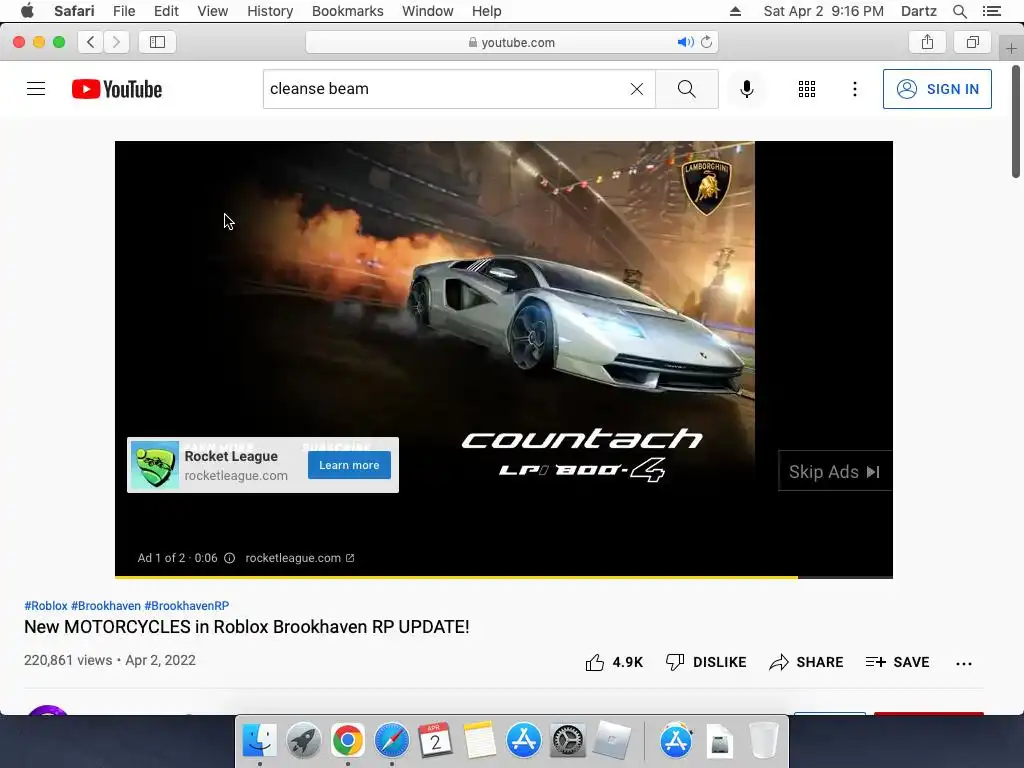This screenshot has width=1024, height=768.
Task: Toggle the Safari sidebar button
Action: point(157,42)
